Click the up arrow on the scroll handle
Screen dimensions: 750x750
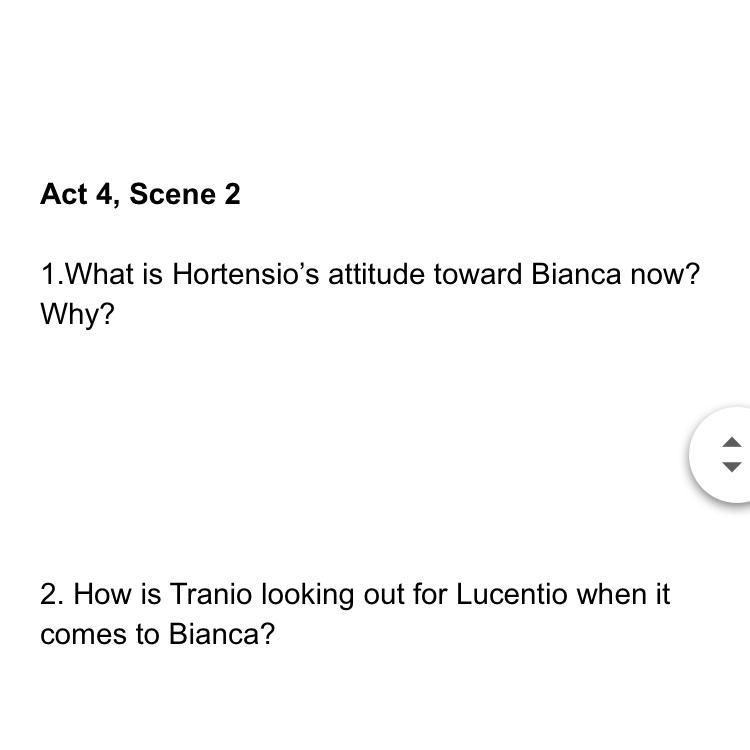[x=731, y=442]
